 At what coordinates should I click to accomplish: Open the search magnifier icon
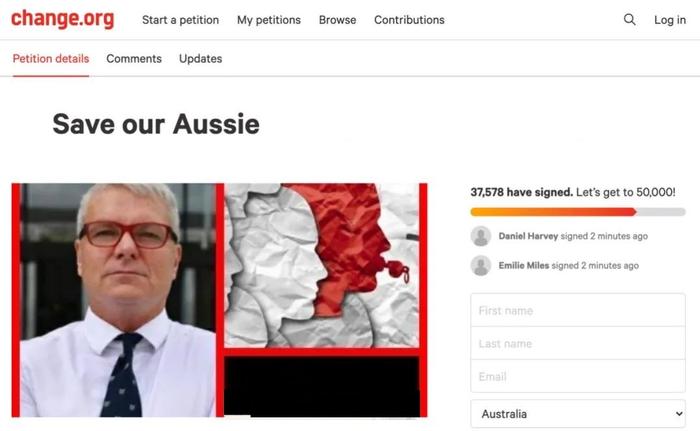tap(629, 20)
